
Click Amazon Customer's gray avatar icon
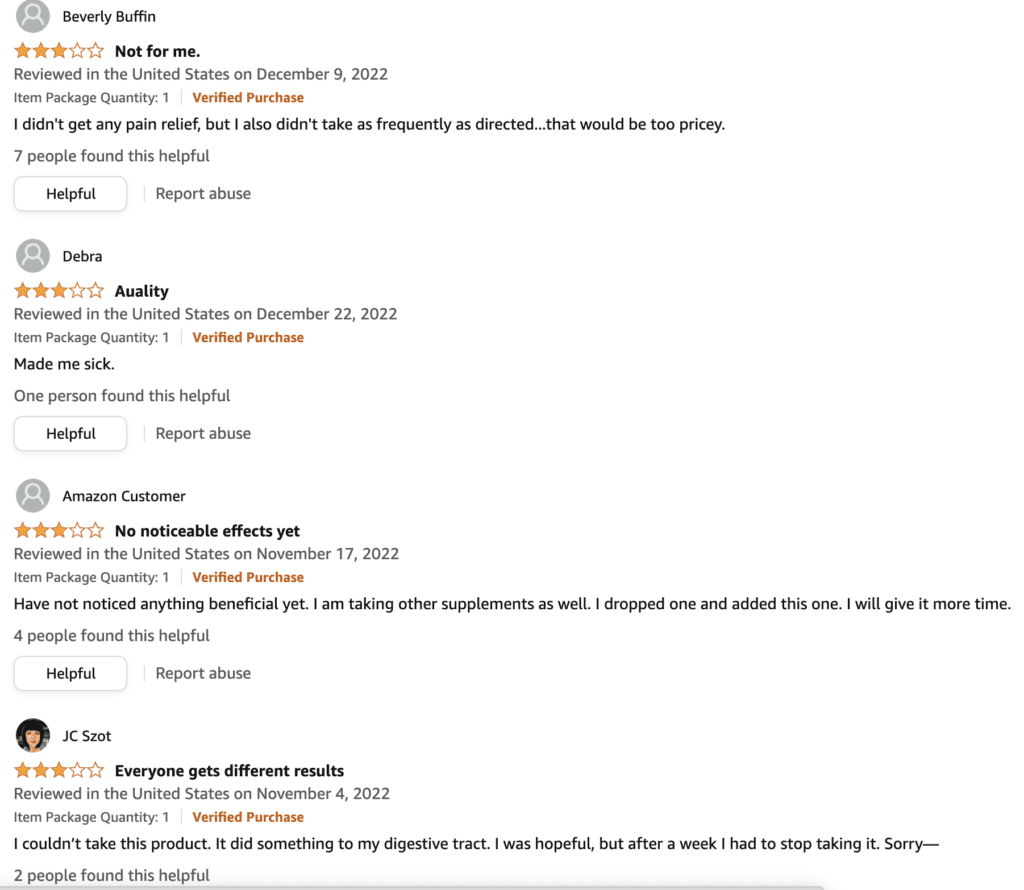[33, 496]
